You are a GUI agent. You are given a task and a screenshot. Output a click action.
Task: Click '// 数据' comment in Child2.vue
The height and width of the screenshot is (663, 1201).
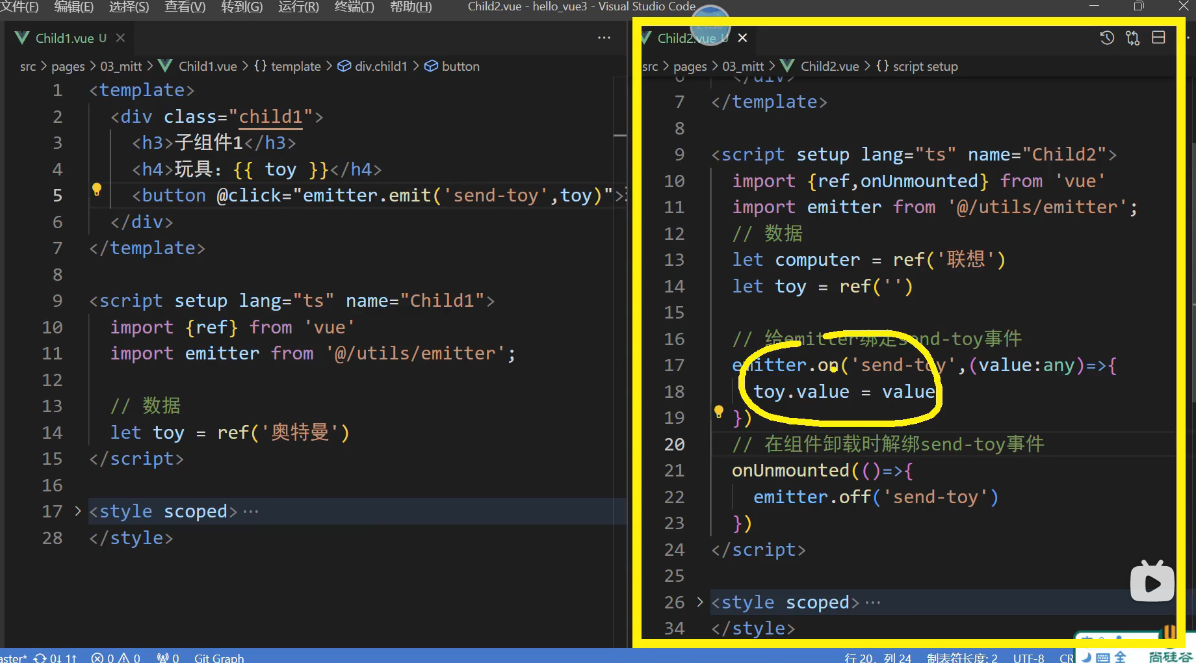coord(767,233)
